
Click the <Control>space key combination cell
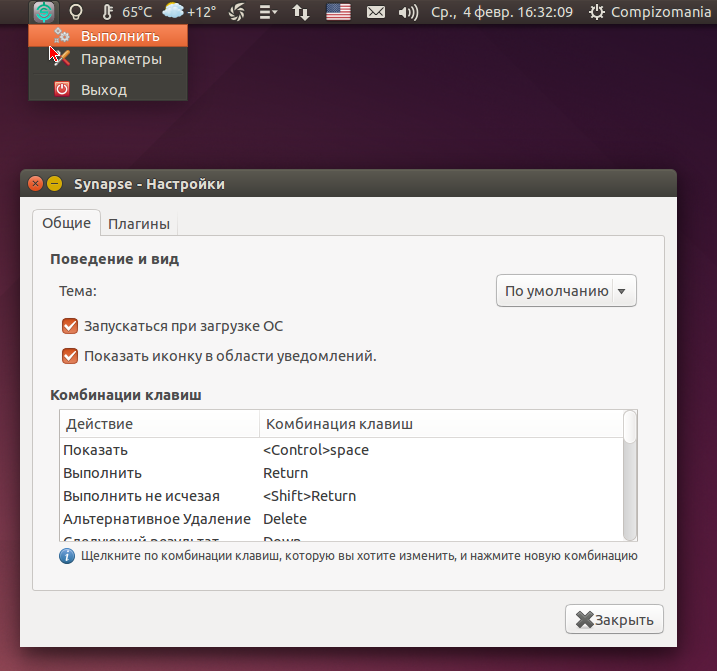[316, 450]
